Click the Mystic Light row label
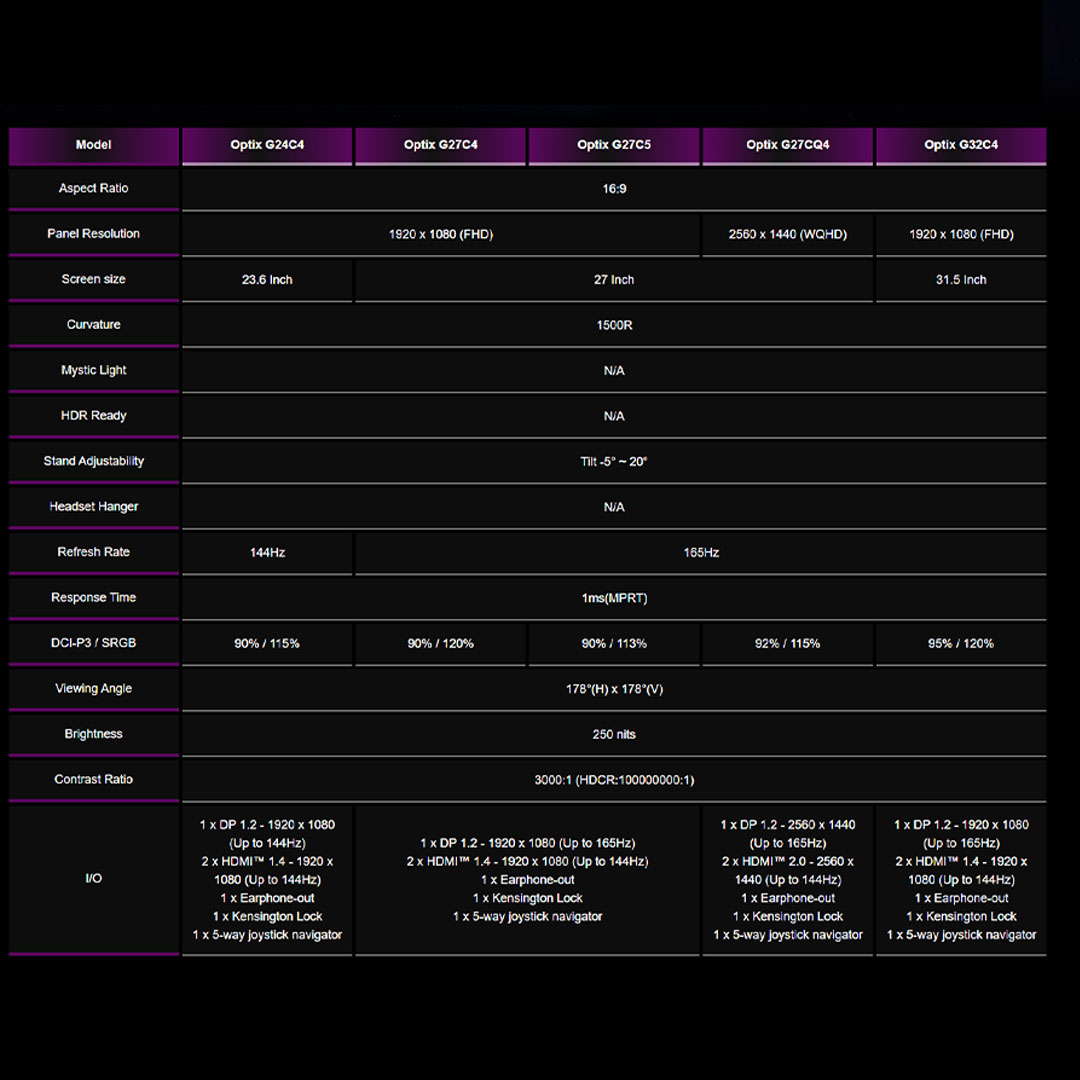The image size is (1080, 1080). 94,370
